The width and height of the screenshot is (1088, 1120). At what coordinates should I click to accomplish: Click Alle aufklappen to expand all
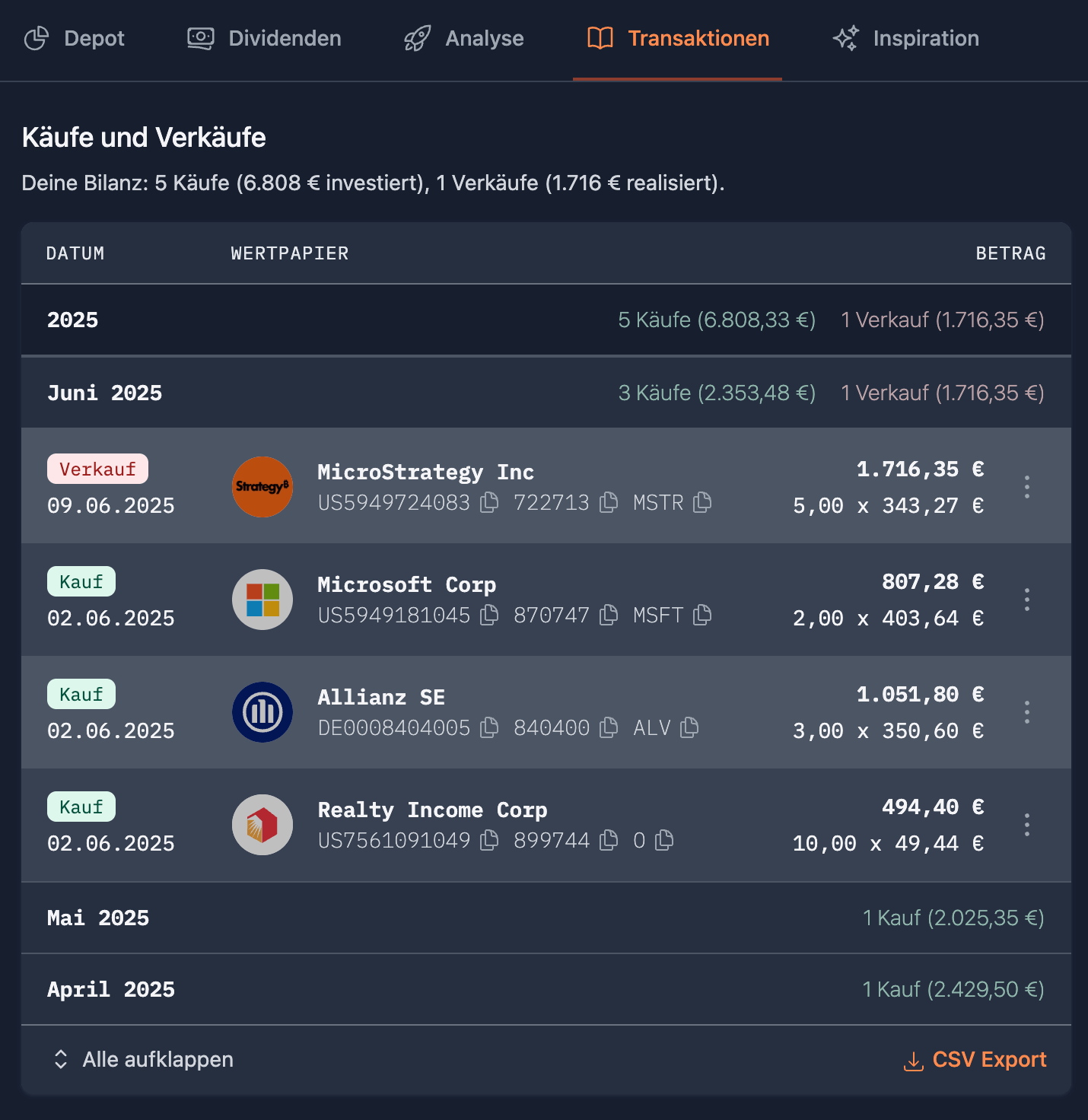pyautogui.click(x=144, y=1059)
